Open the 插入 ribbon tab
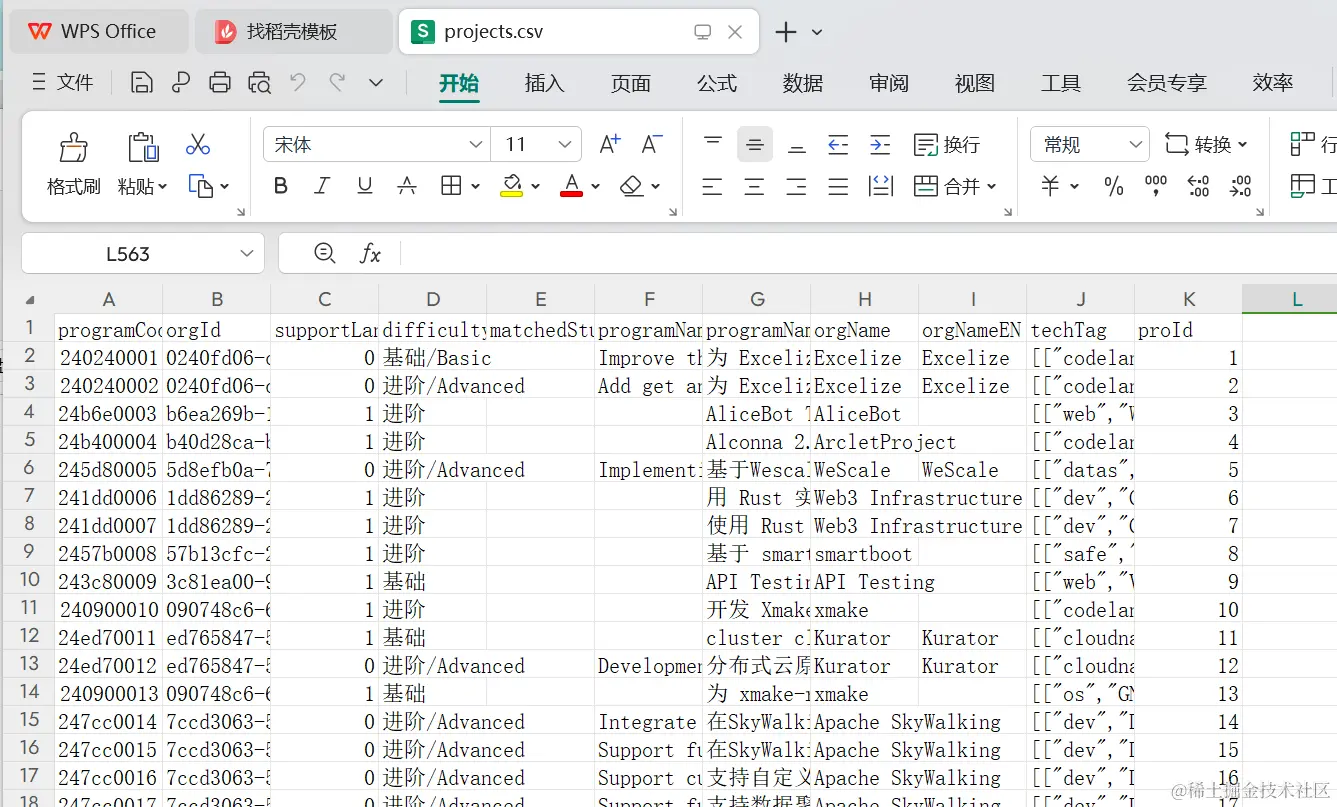The image size is (1337, 807). coord(544,83)
